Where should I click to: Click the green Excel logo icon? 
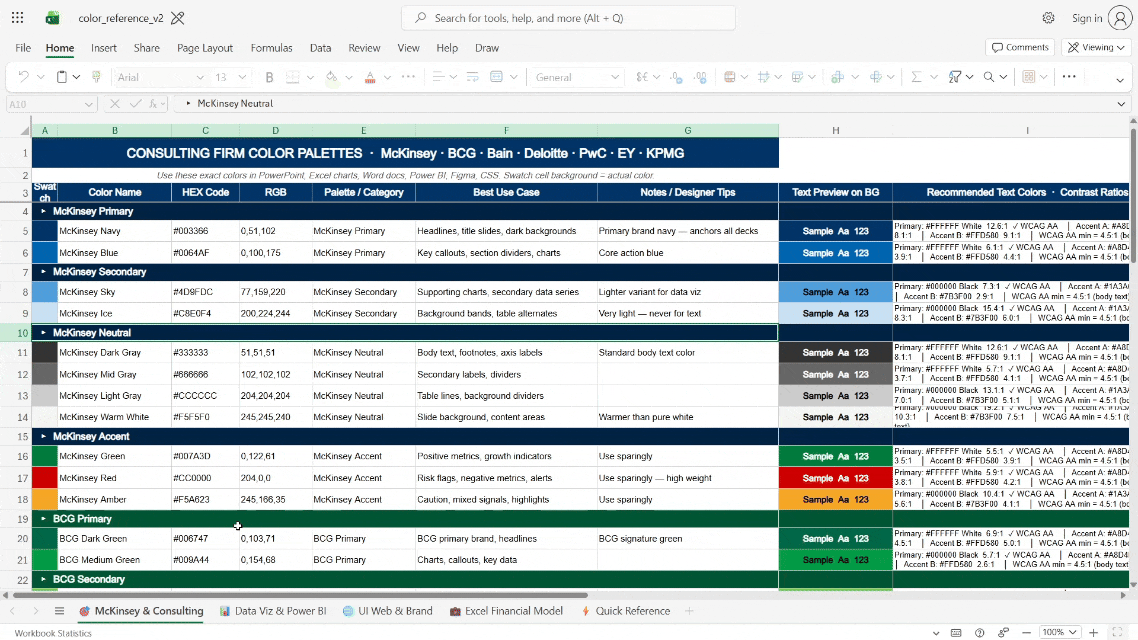pos(52,18)
